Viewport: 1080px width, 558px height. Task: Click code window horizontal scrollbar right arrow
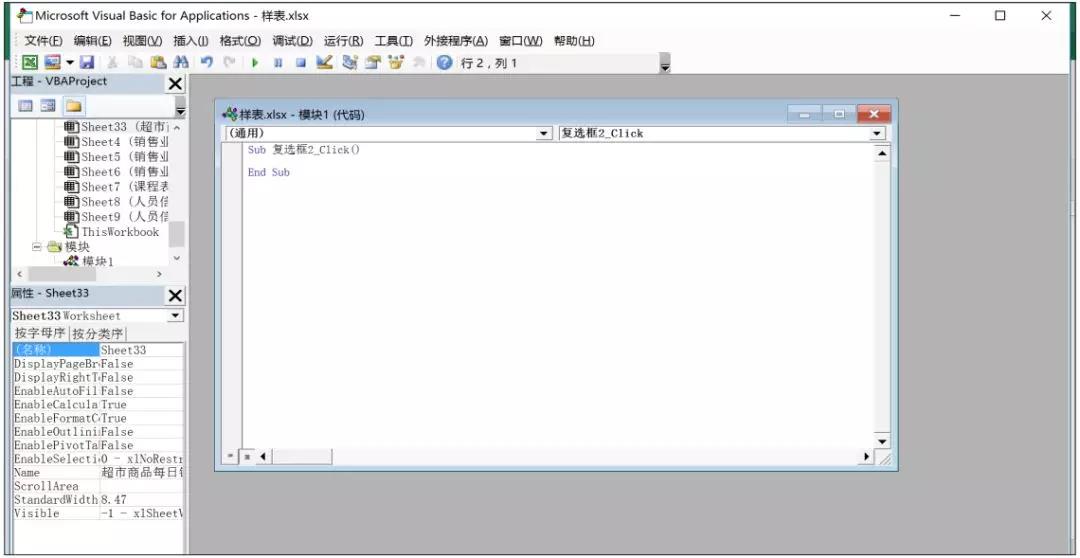tap(866, 456)
